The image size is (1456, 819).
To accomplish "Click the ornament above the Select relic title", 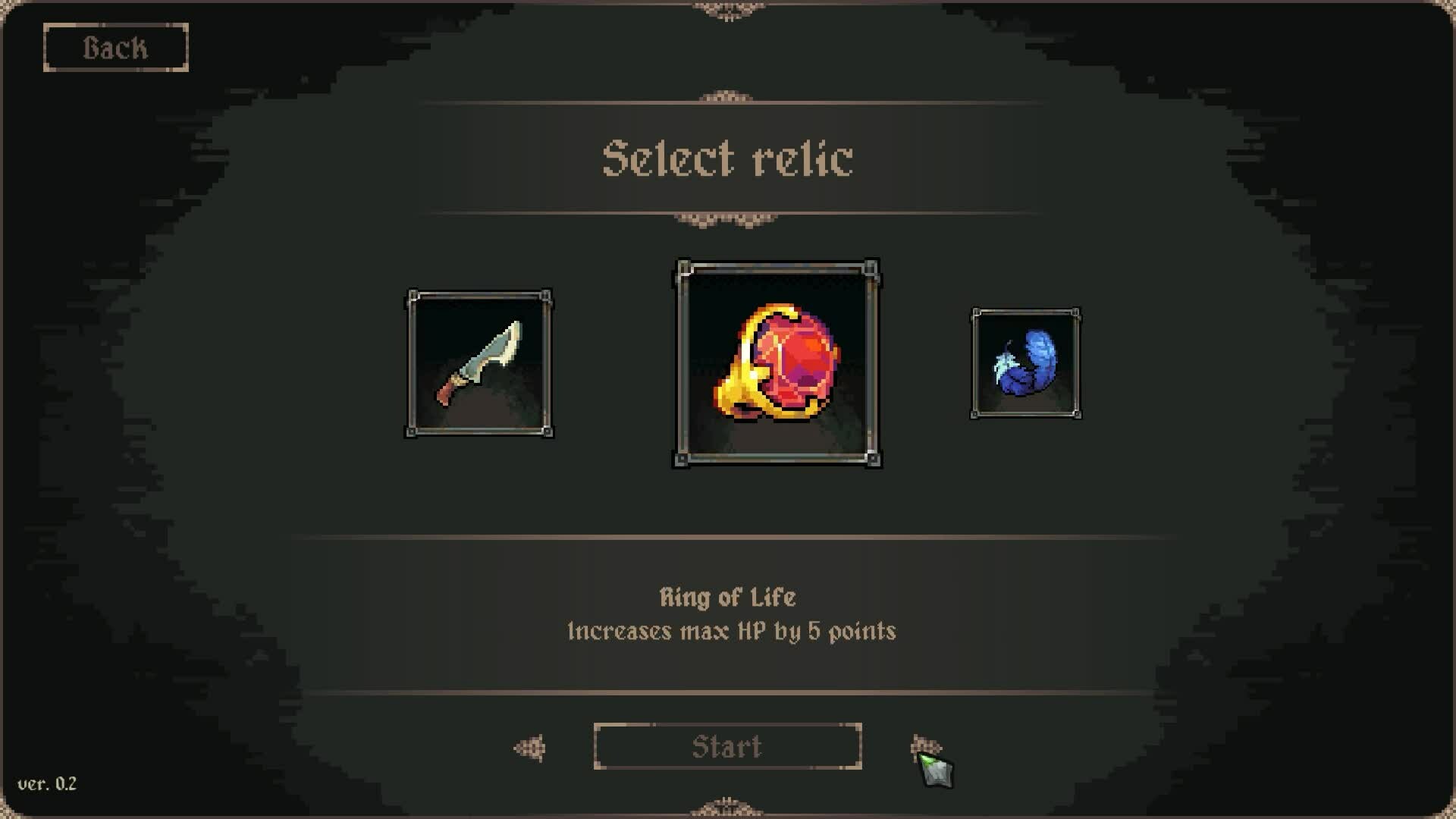I will pos(726,98).
